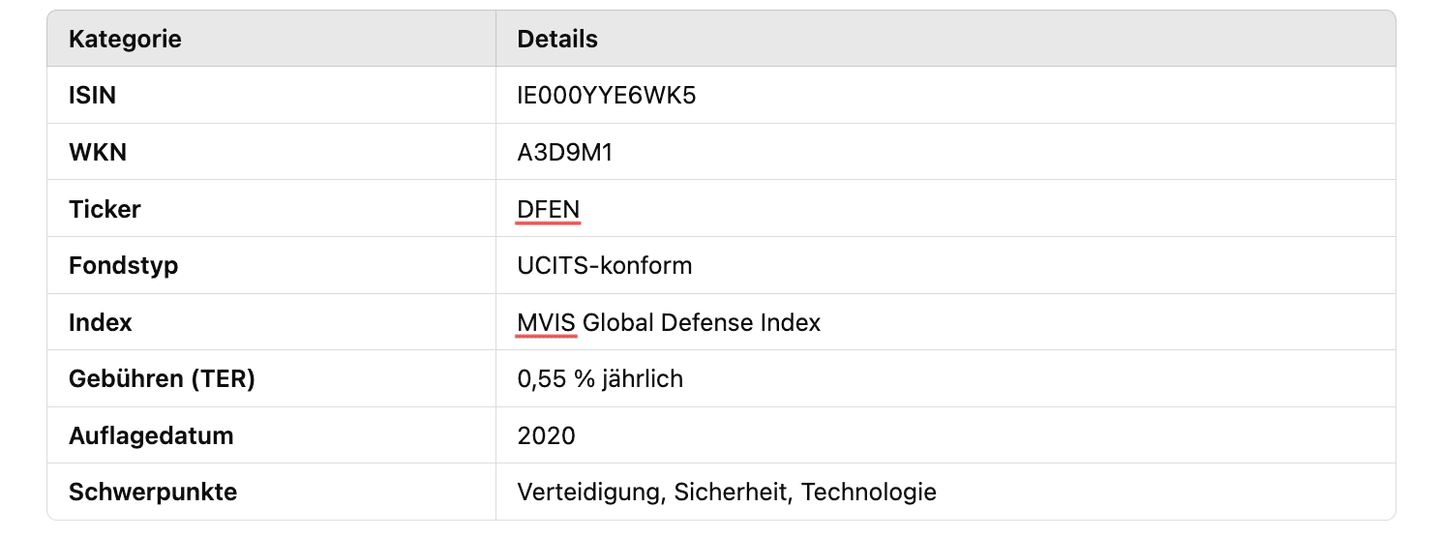Select the Ticker row label

pos(104,209)
